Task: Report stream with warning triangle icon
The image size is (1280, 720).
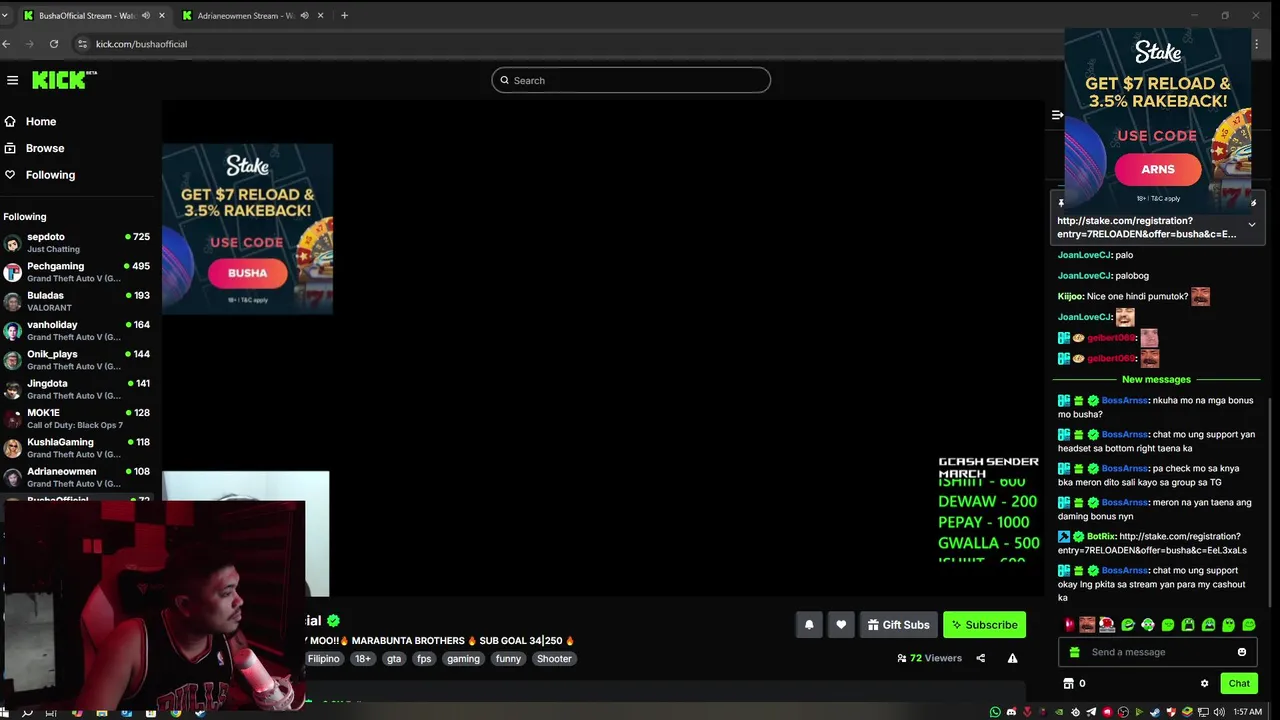Action: click(x=1012, y=658)
